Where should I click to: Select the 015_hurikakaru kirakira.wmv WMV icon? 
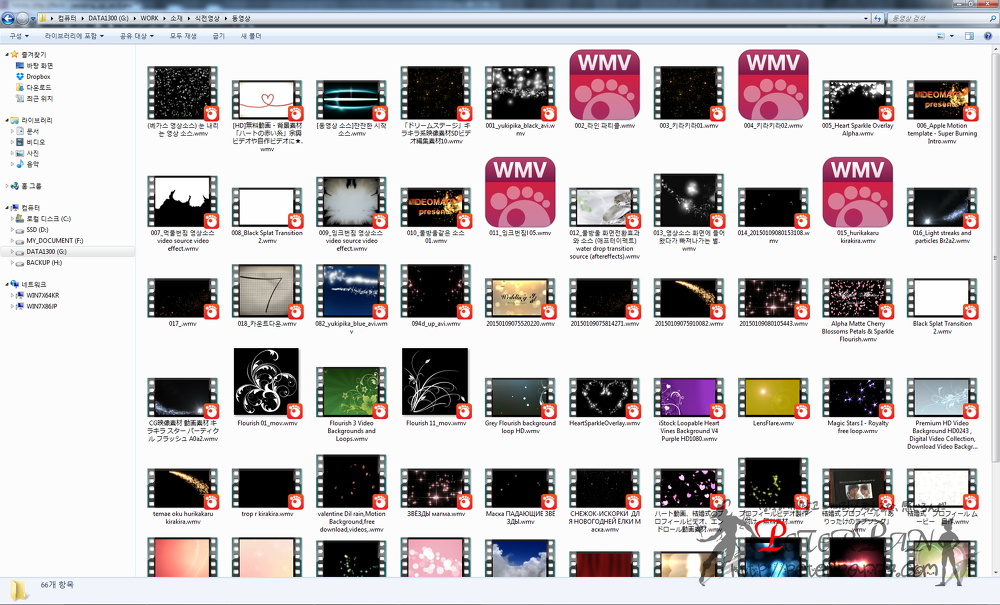tap(856, 193)
